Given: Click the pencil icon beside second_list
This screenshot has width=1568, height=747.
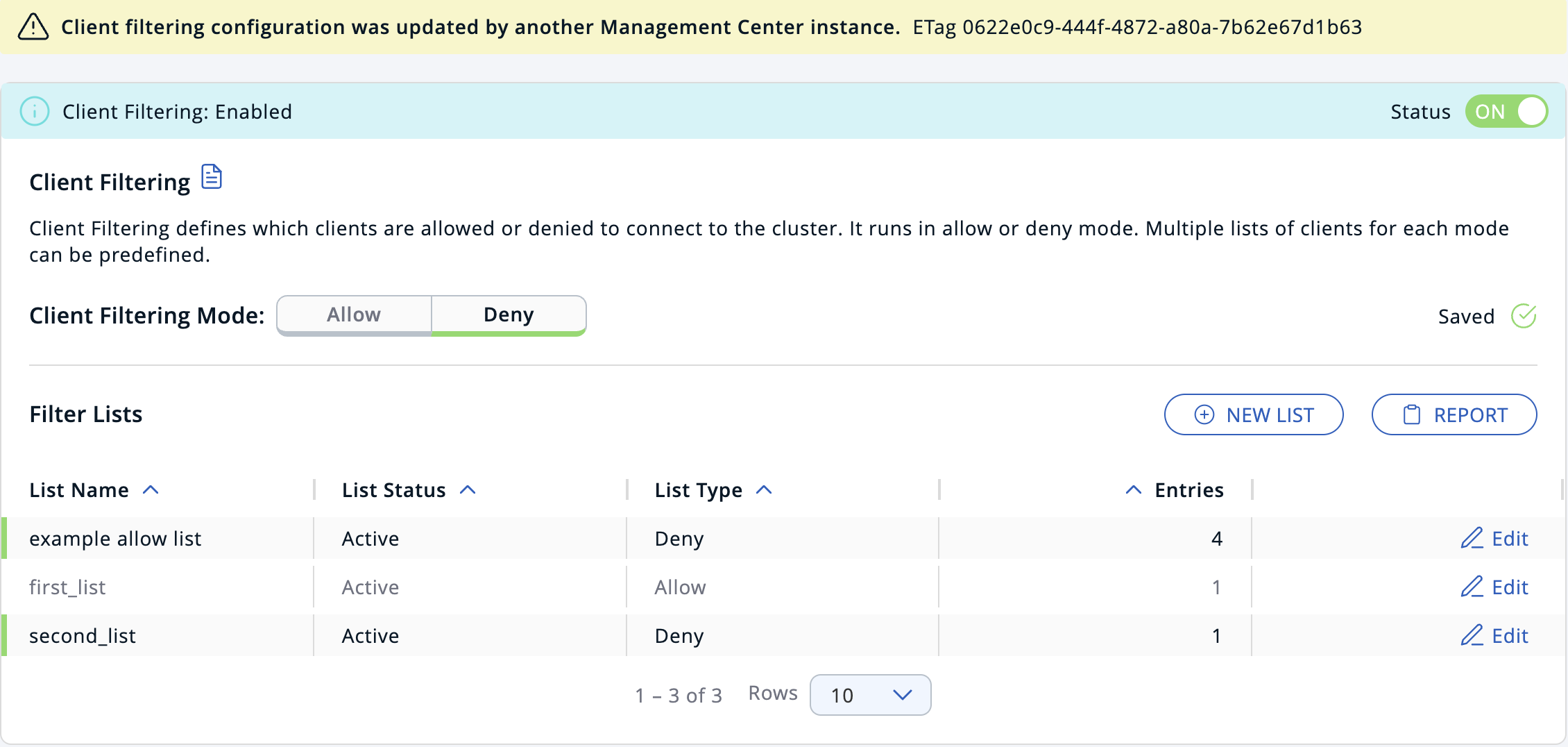Looking at the screenshot, I should click(x=1472, y=635).
